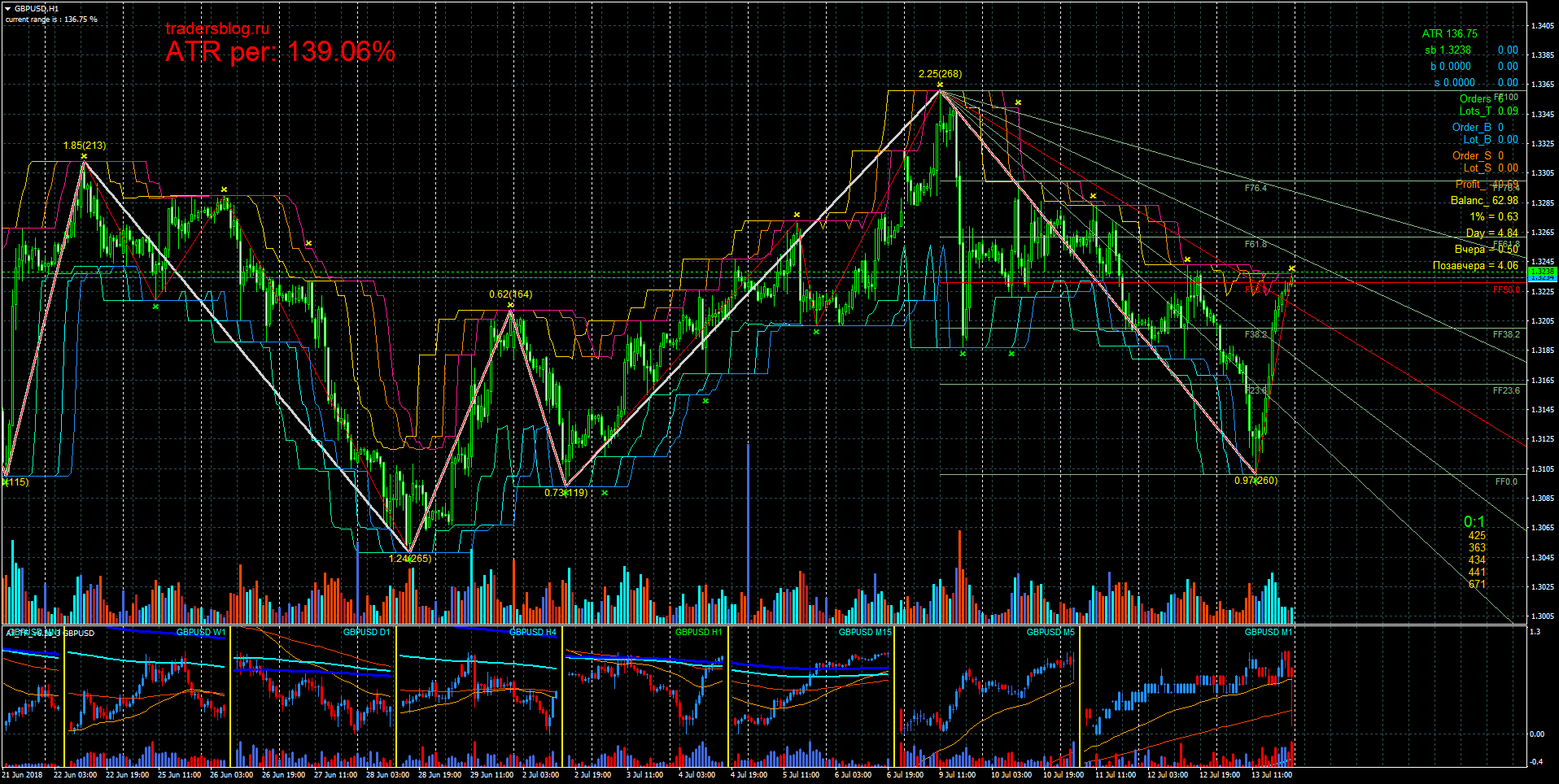Click the zigzag low label 0.97(260)
This screenshot has width=1559, height=784.
pos(1255,481)
